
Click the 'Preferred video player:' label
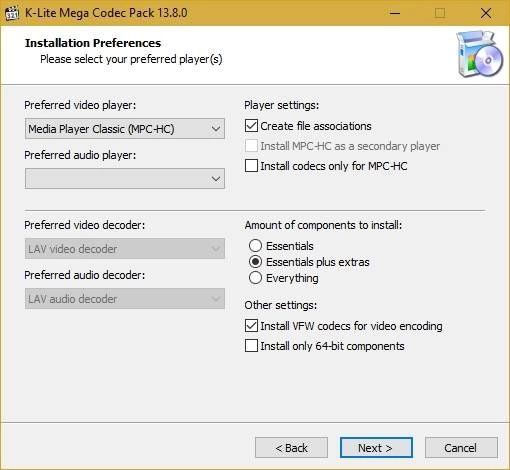click(80, 105)
